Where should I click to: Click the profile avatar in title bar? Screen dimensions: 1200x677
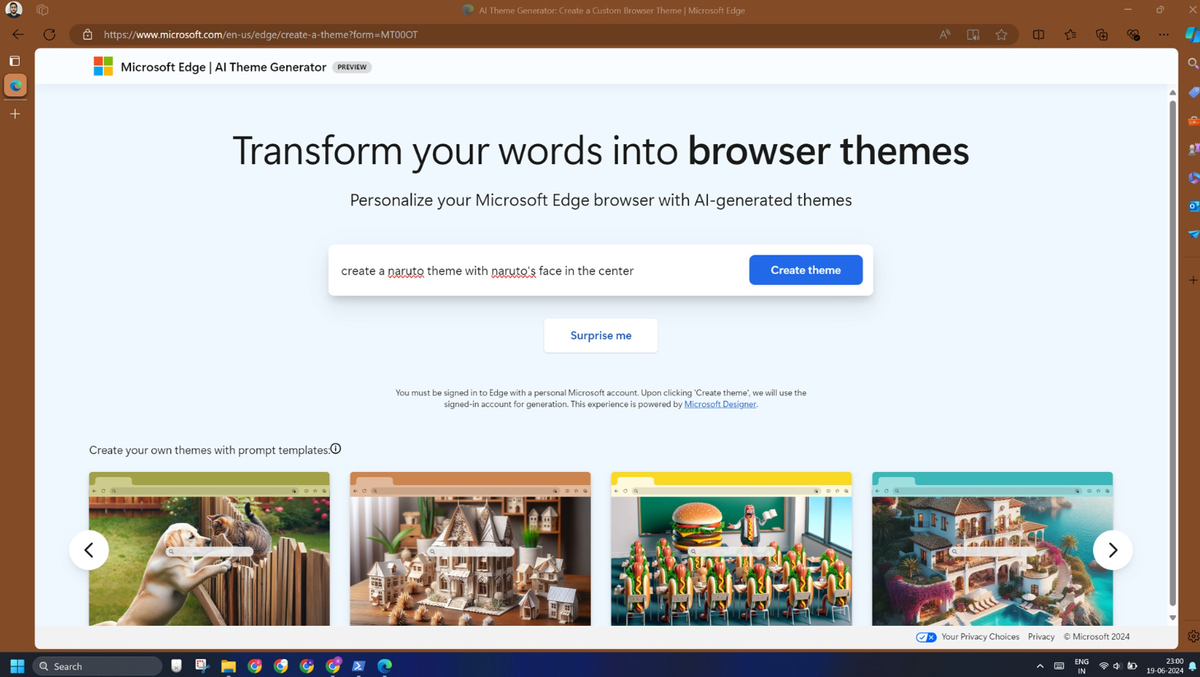[14, 10]
